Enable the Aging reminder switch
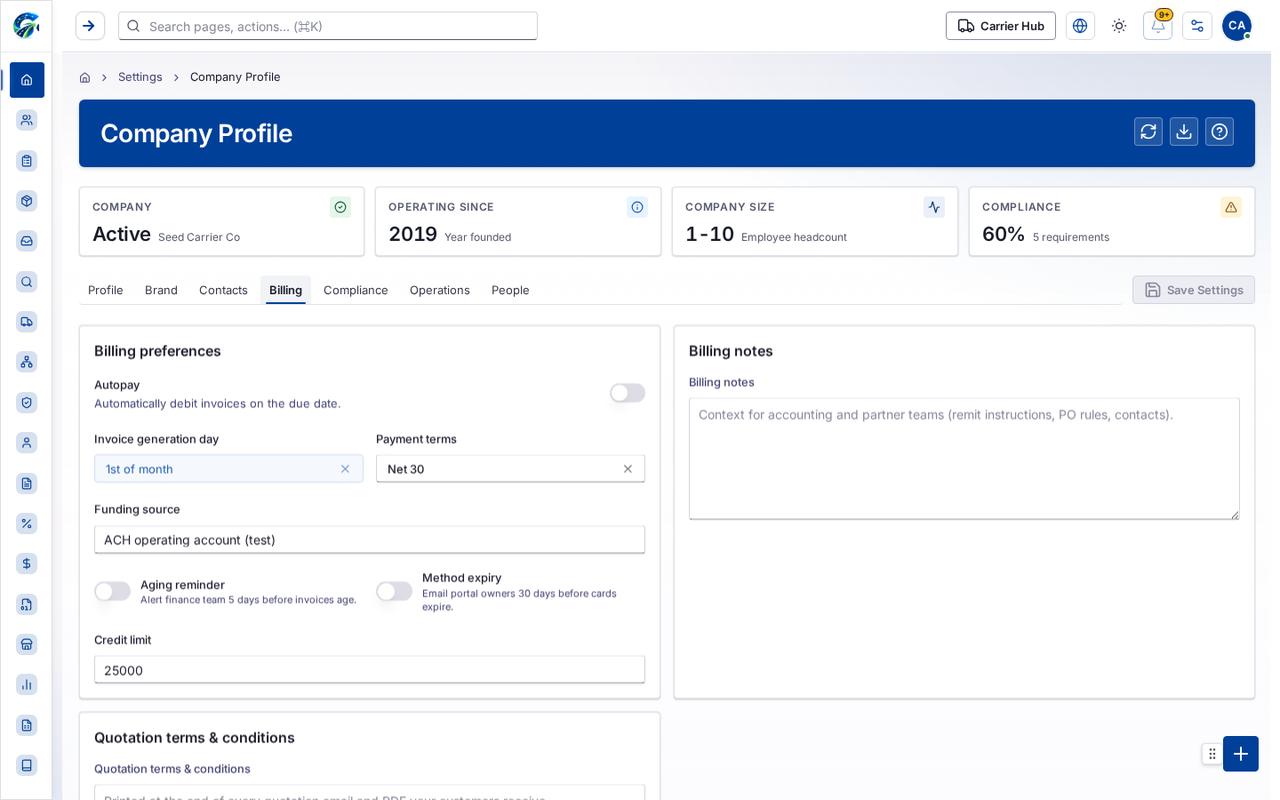Screen dimensions: 1280x800 (x=112, y=591)
